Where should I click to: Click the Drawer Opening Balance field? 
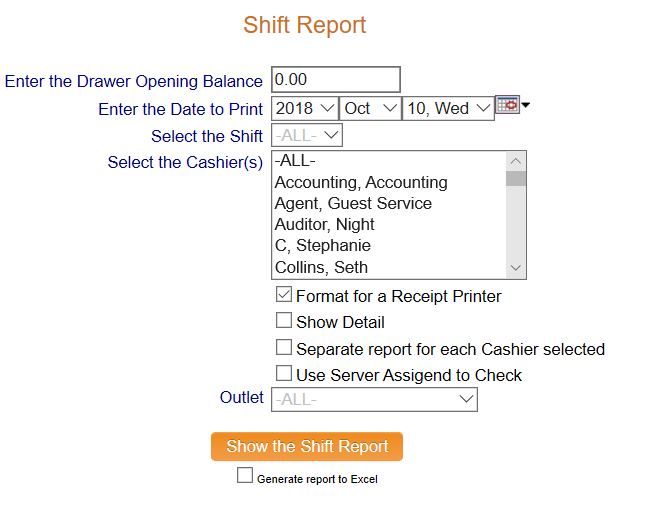point(335,80)
